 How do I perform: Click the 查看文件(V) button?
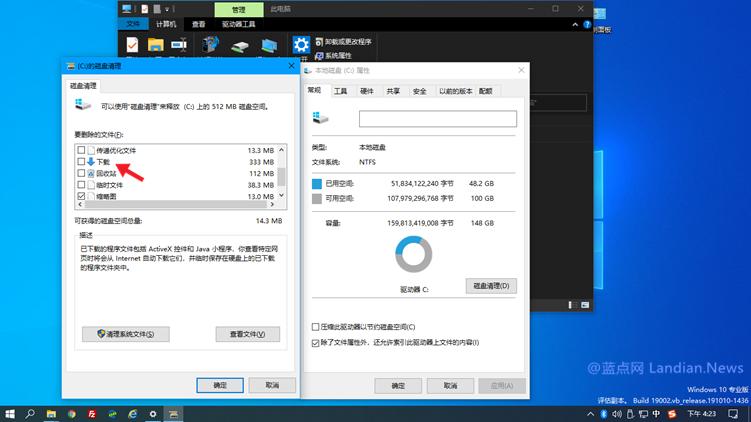(248, 334)
